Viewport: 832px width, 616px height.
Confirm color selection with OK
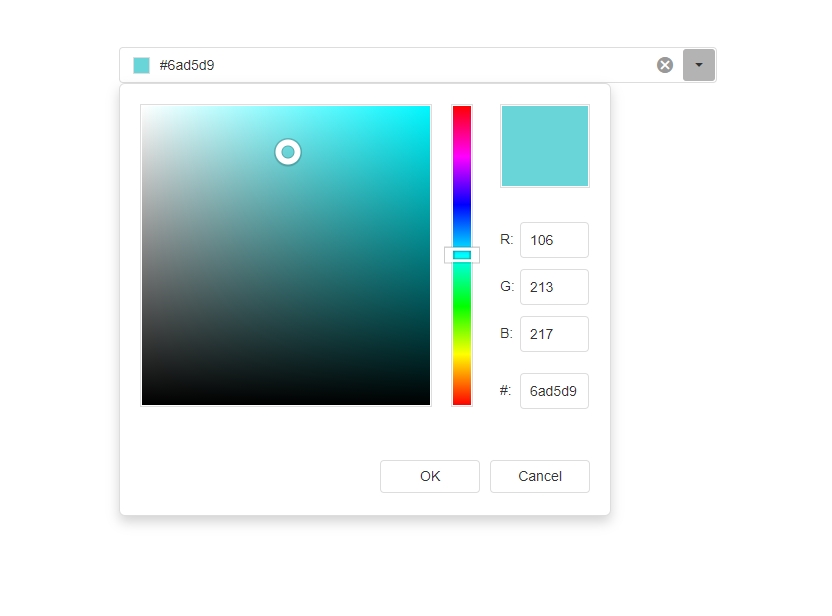[x=430, y=477]
